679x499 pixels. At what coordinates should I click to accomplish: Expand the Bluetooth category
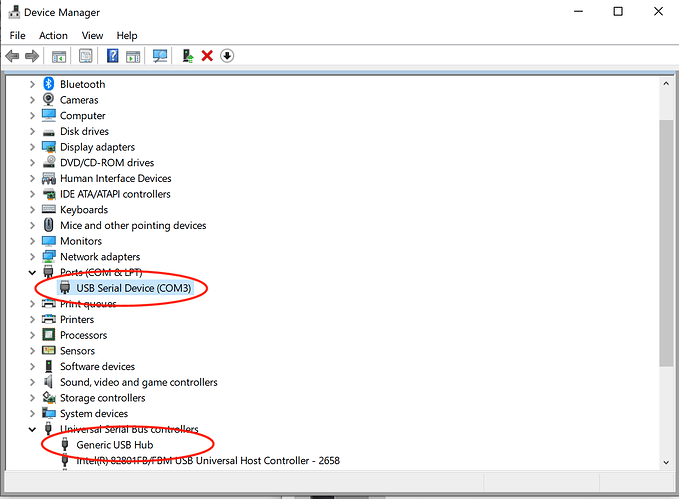tap(32, 84)
